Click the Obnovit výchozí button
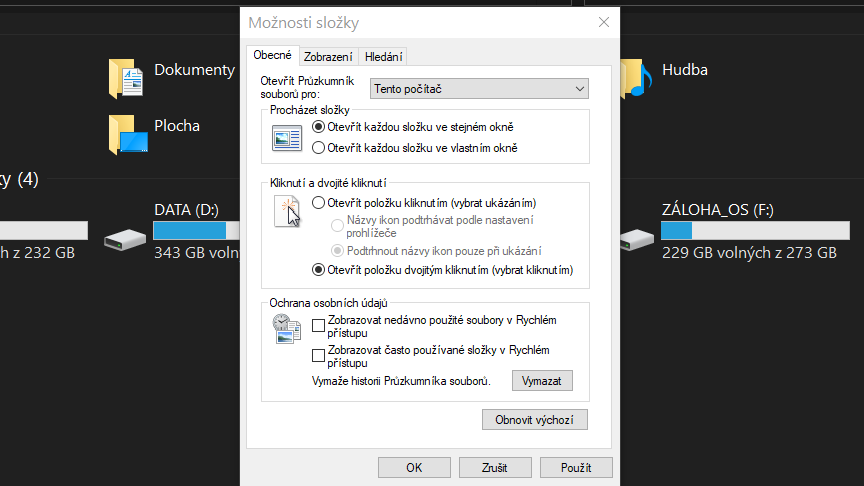864x486 pixels. pos(534,420)
